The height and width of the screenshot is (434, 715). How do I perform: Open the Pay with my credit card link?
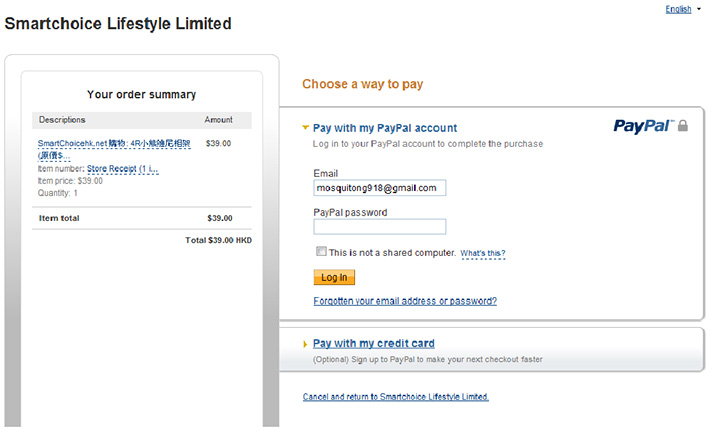click(x=373, y=344)
